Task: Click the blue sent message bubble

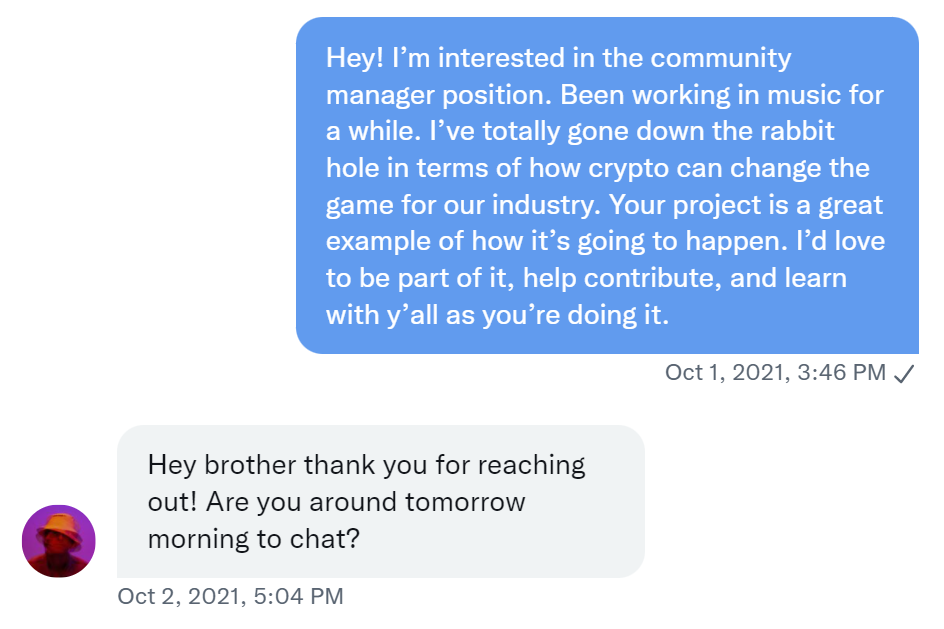Action: pos(607,186)
